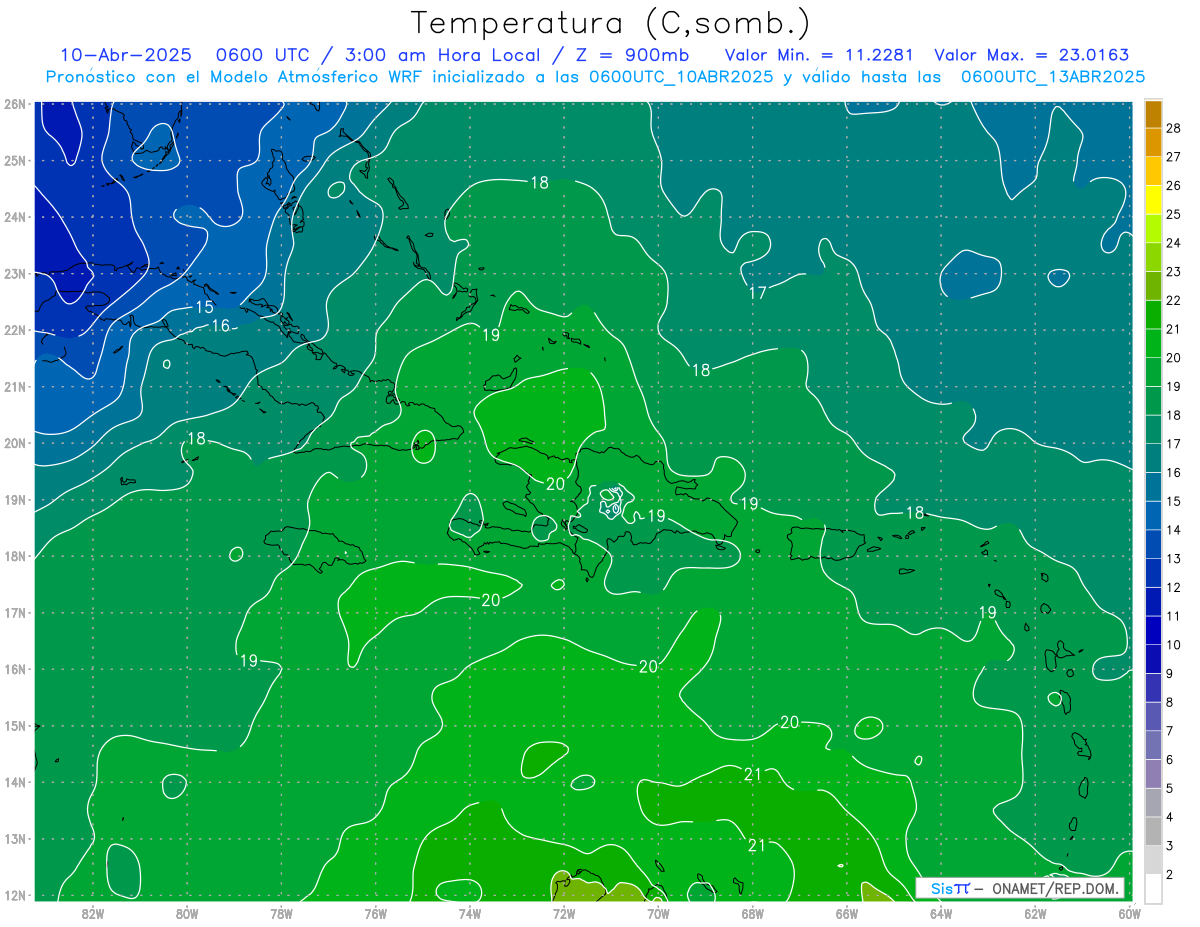Click the color scale value "22"

click(x=1174, y=300)
